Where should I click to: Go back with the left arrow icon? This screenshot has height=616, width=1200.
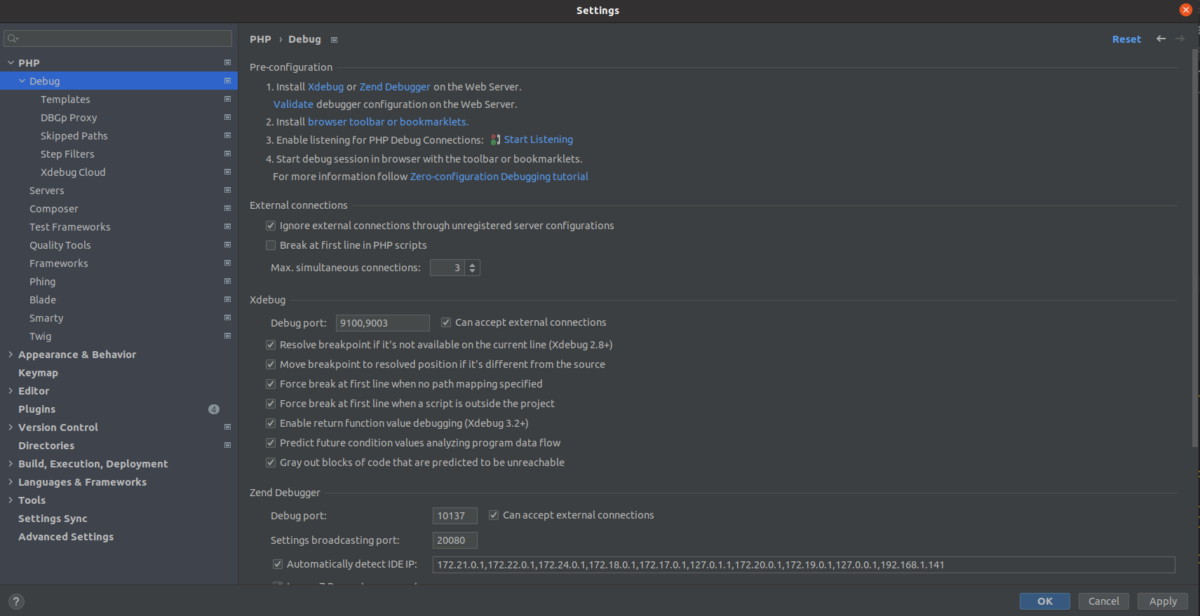(1161, 39)
